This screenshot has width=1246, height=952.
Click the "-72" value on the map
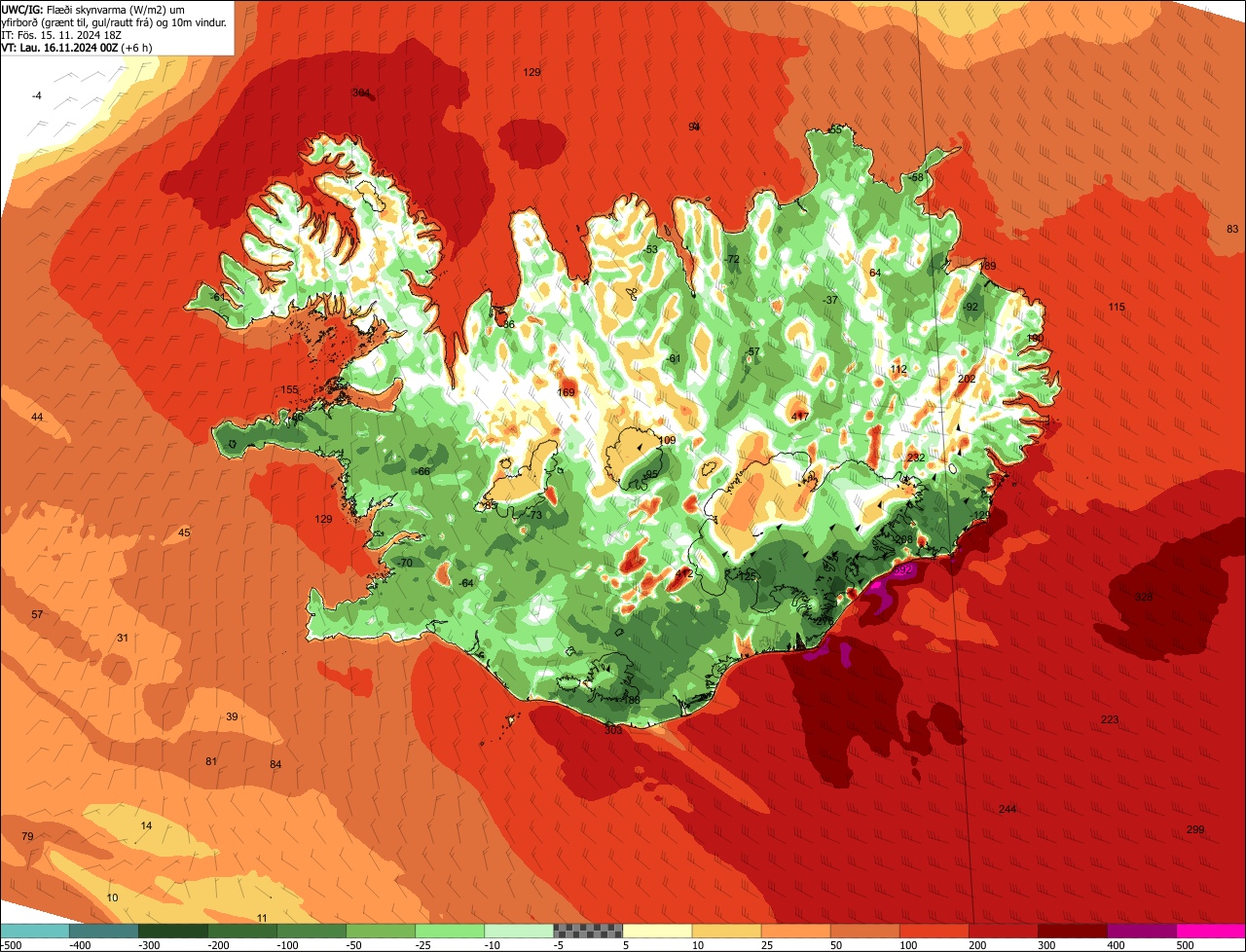click(x=732, y=259)
